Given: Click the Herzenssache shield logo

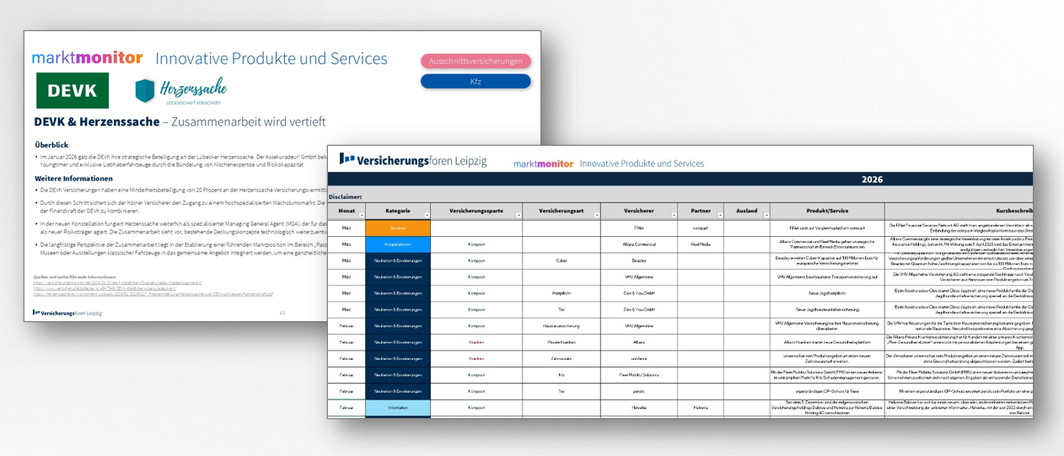Looking at the screenshot, I should click(145, 91).
